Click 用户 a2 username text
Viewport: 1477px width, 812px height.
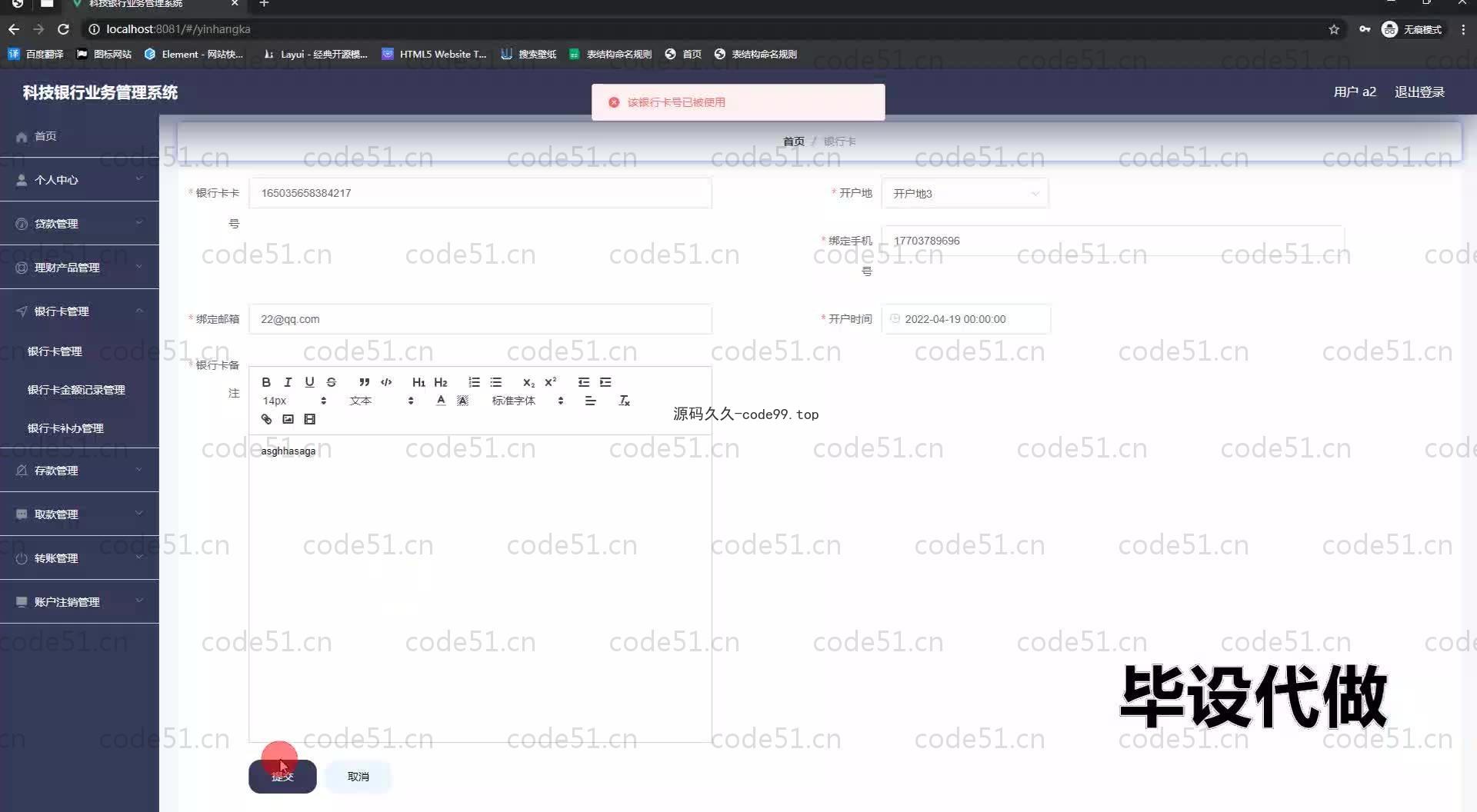coord(1354,92)
